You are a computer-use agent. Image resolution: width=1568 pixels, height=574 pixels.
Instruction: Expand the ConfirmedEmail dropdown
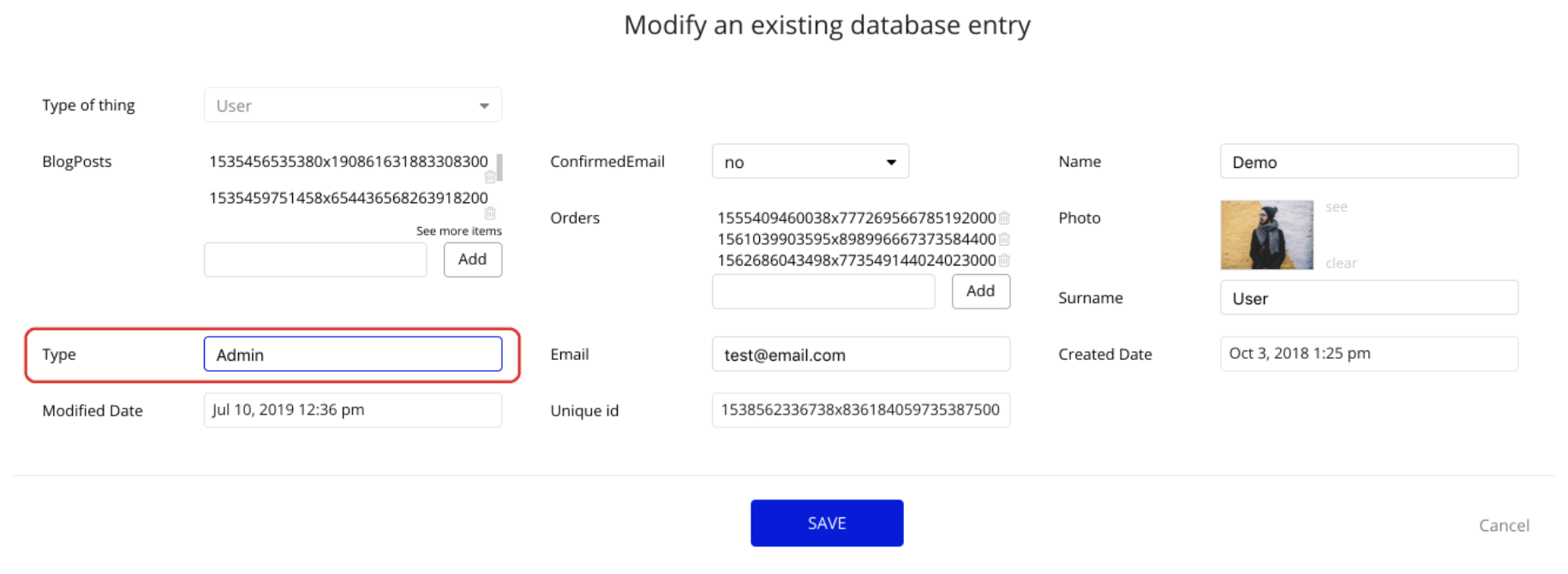[x=810, y=162]
